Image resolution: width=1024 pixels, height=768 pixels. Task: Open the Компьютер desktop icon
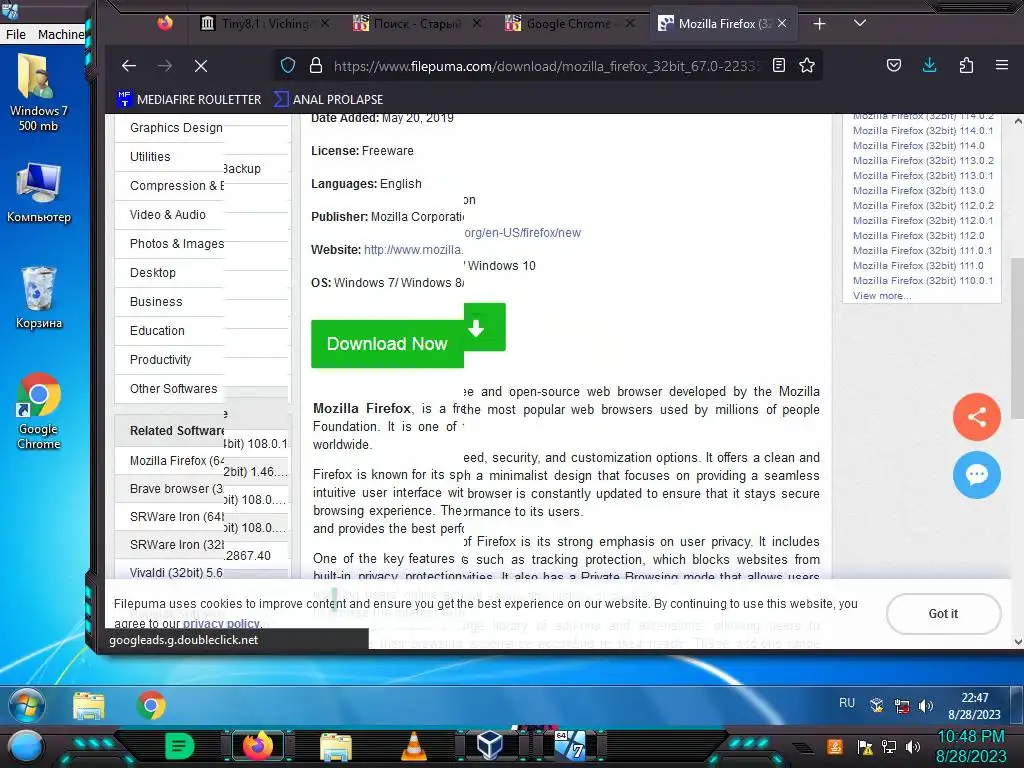tap(38, 191)
